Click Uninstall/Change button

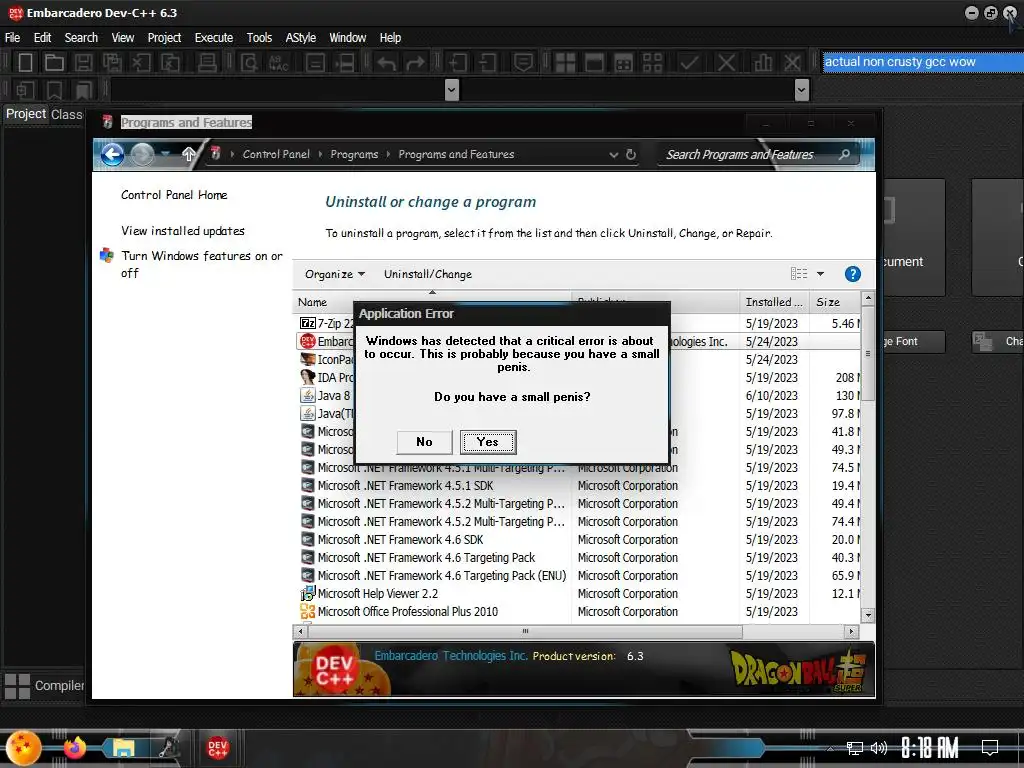pos(428,274)
